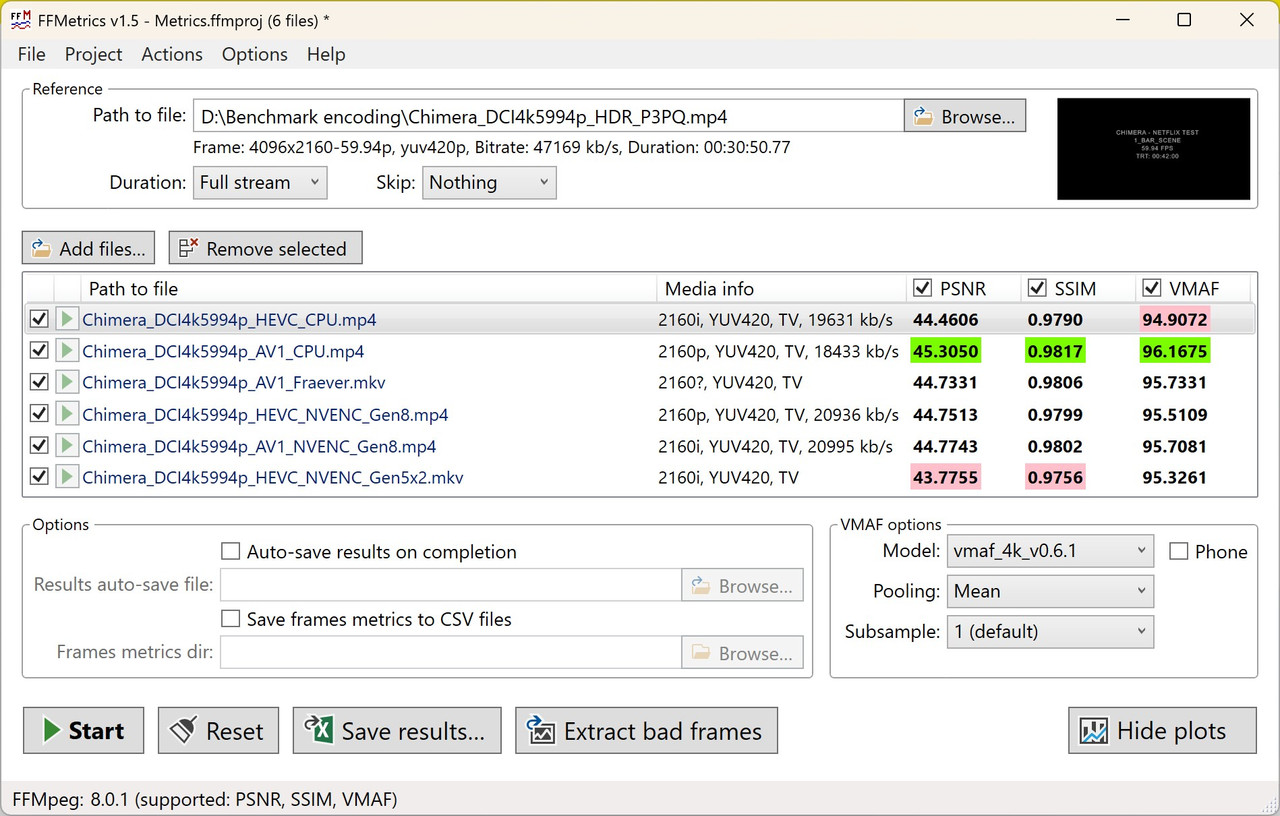Click VMAF value 95.7331
This screenshot has width=1280, height=816.
pos(1174,383)
